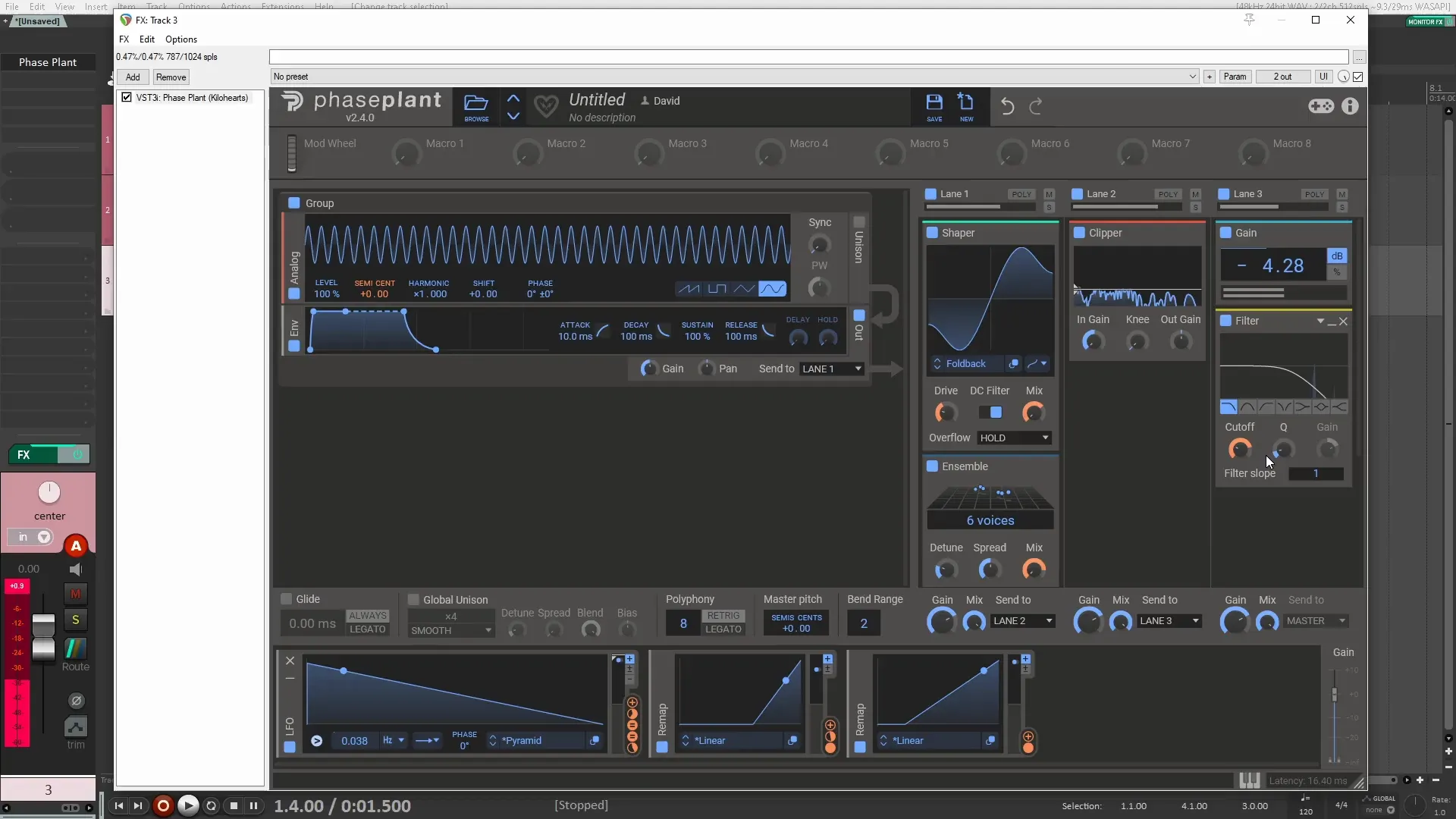Toggle repeat in Reaper transport
The width and height of the screenshot is (1456, 819).
(x=212, y=806)
